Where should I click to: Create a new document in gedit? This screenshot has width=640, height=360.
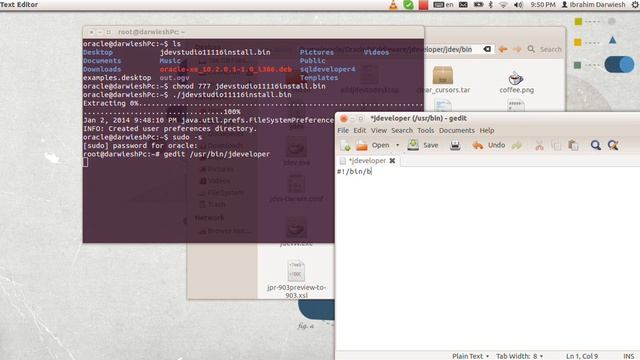345,145
